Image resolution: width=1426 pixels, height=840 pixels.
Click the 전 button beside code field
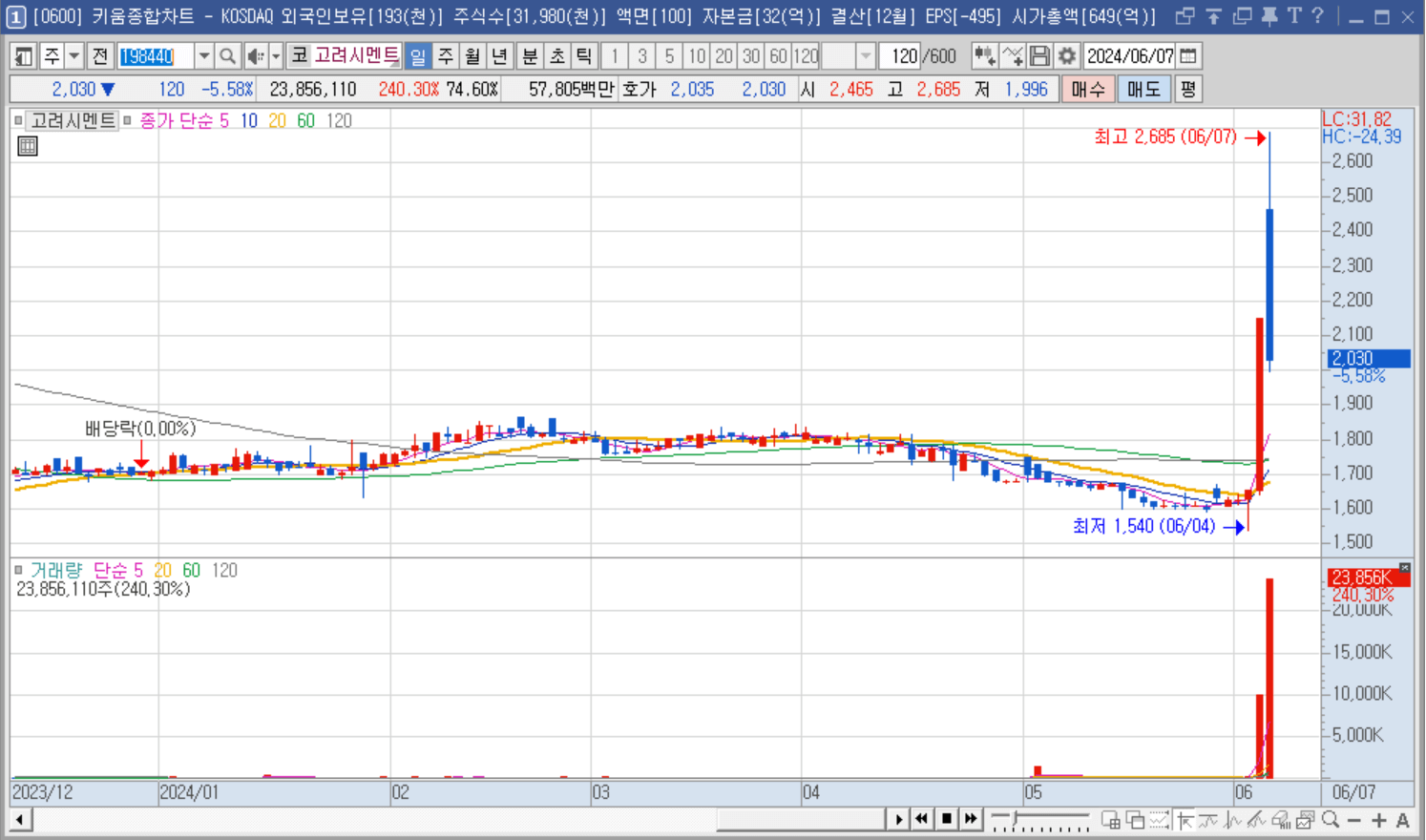pos(100,56)
